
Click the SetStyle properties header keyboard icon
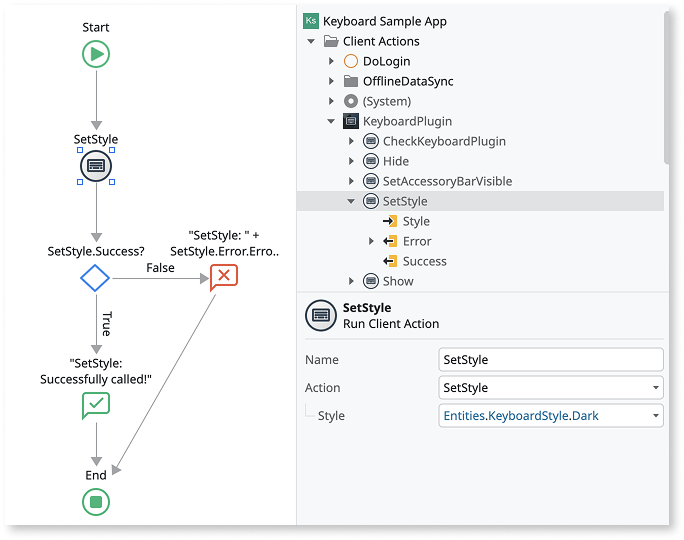click(321, 315)
